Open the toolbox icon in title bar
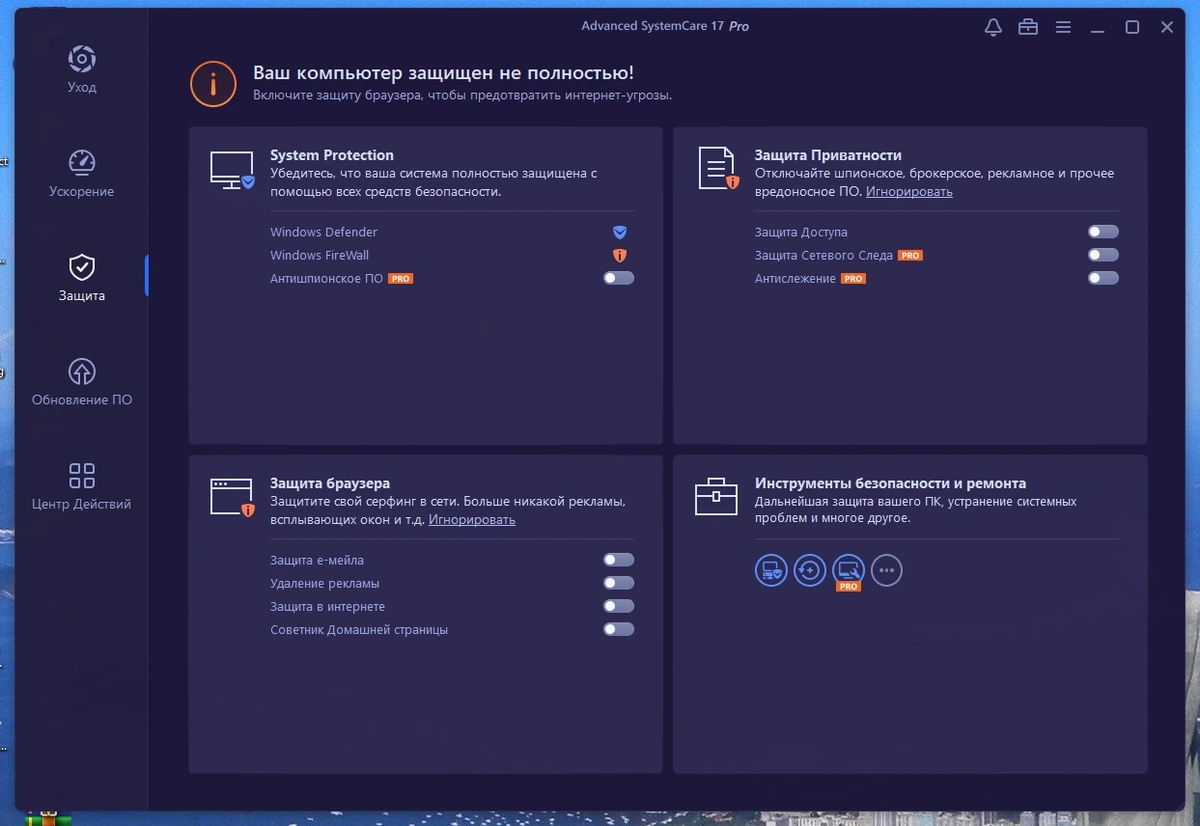Image resolution: width=1200 pixels, height=826 pixels. click(x=1028, y=27)
